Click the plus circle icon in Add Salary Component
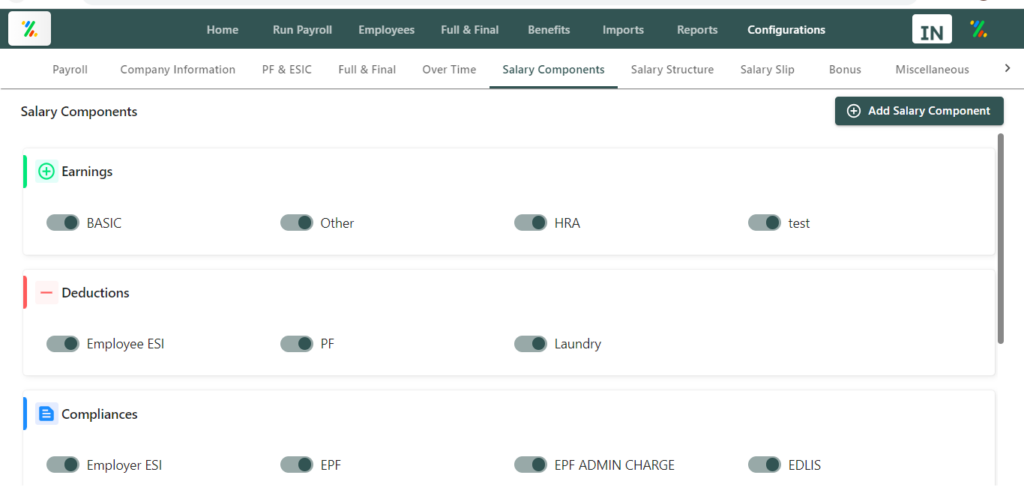The width and height of the screenshot is (1024, 493). [854, 111]
